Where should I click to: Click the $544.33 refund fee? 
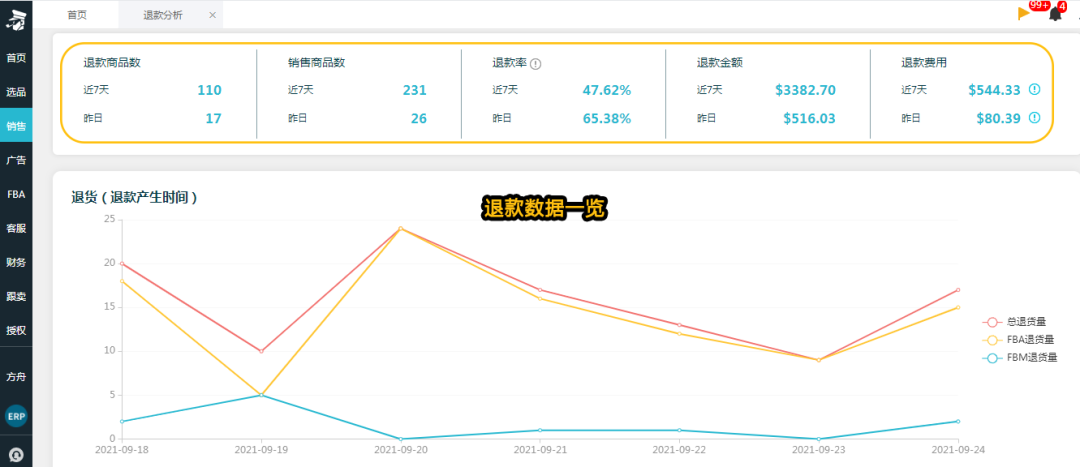coord(994,90)
